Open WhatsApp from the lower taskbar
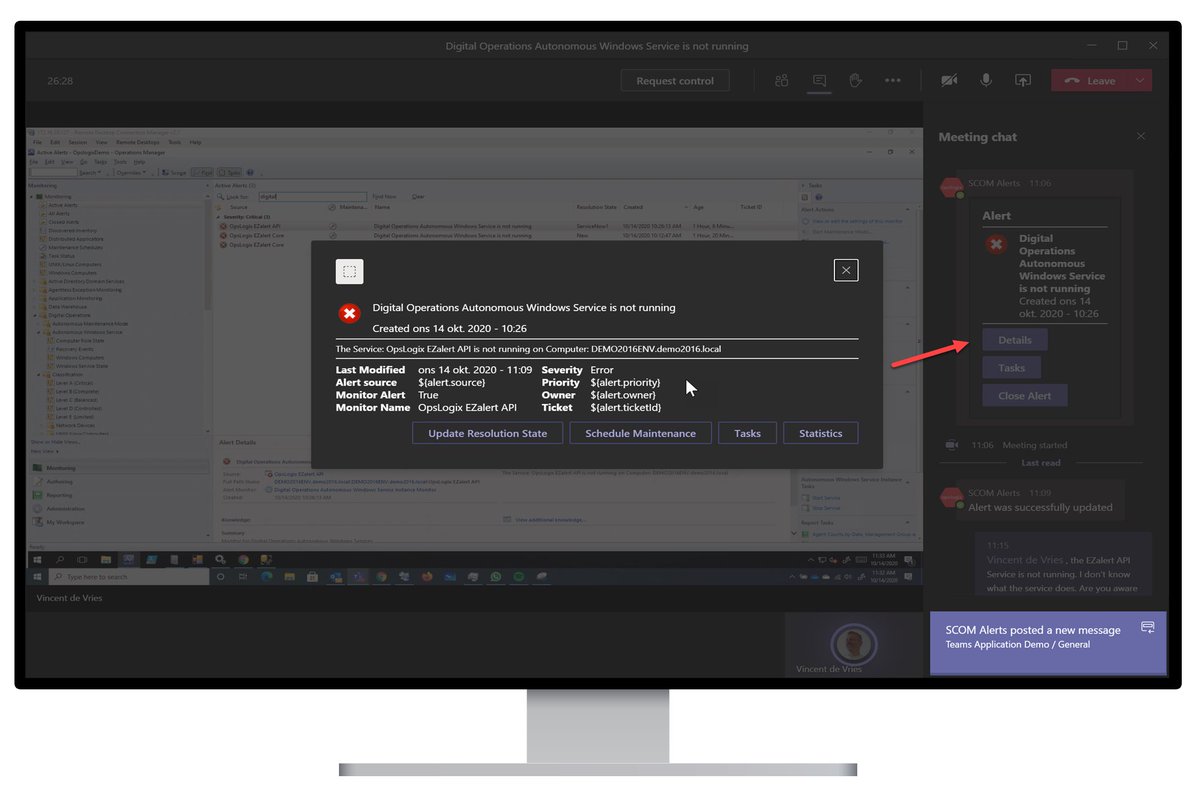This screenshot has height=790, width=1200. pyautogui.click(x=495, y=577)
